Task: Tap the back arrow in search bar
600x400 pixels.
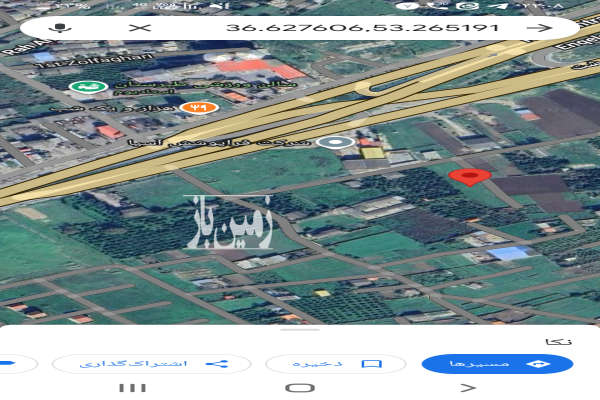Action: (x=537, y=27)
